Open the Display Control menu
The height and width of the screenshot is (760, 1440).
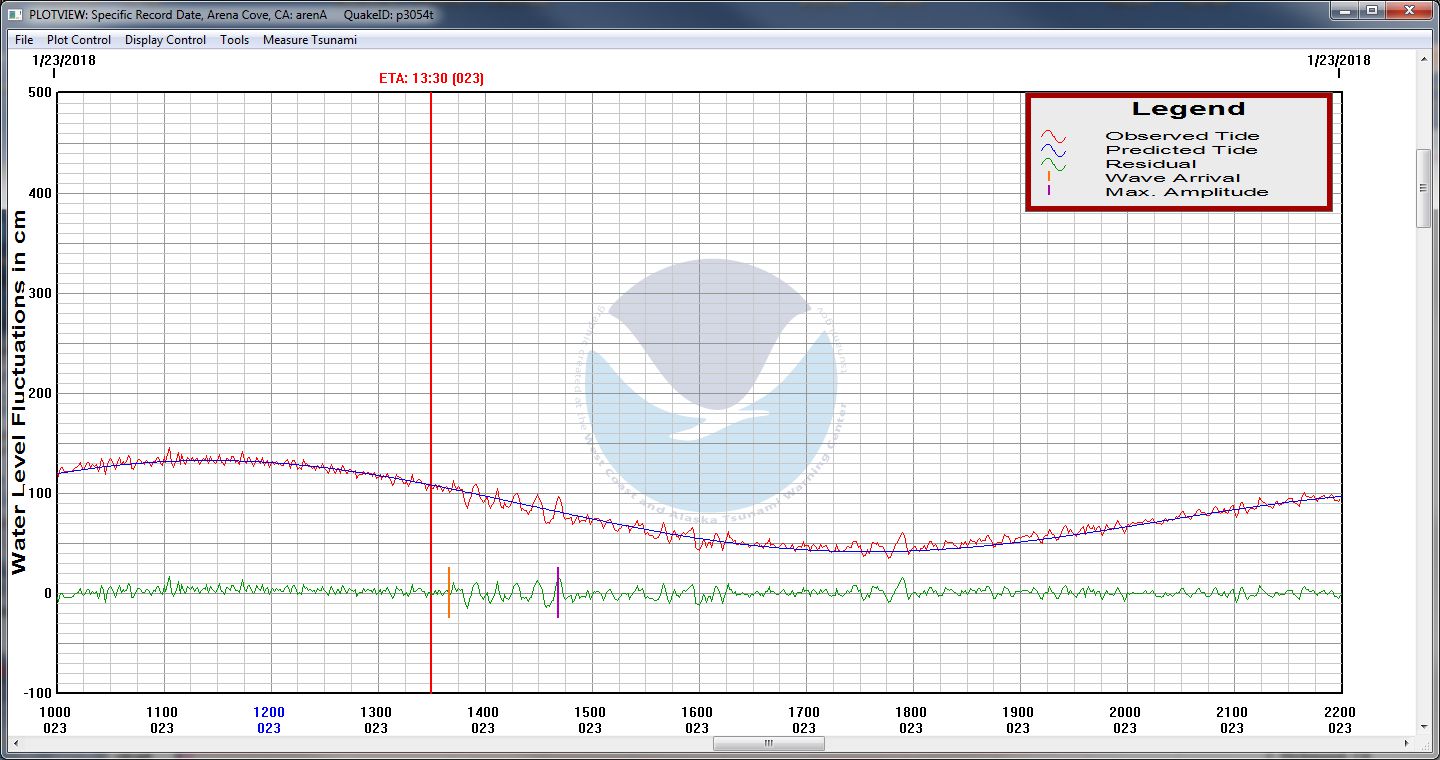point(165,40)
